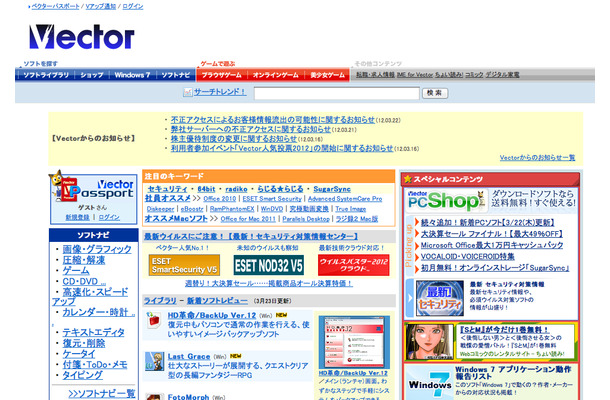Click the Last Grace game icon
The height and width of the screenshot is (400, 610).
tap(154, 361)
